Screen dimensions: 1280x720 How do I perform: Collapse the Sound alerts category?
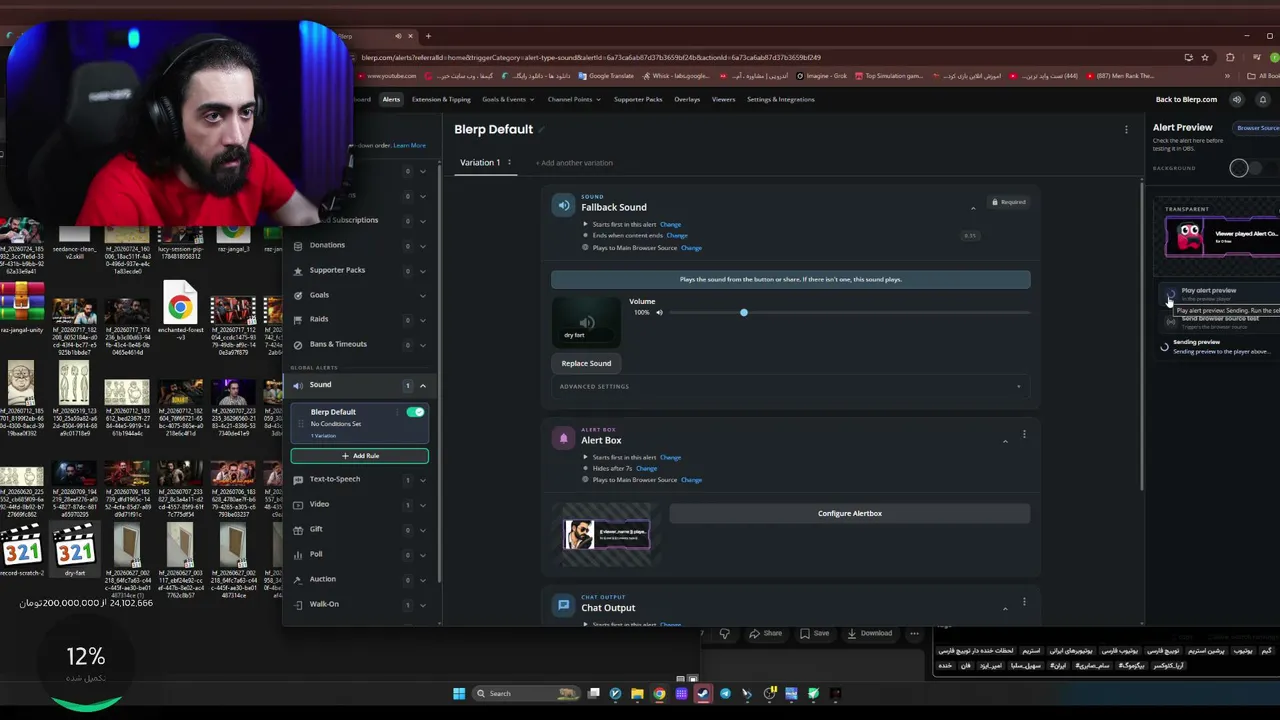422,385
